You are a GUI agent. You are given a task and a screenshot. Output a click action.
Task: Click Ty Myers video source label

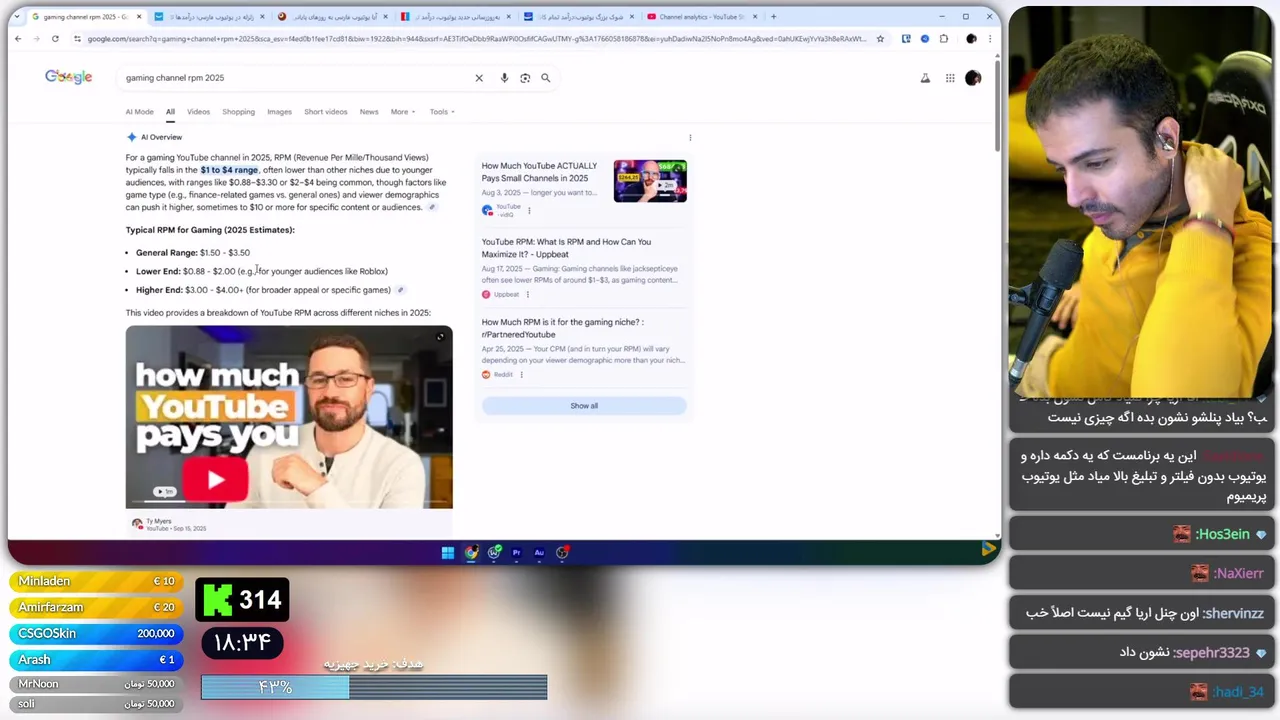coord(159,521)
